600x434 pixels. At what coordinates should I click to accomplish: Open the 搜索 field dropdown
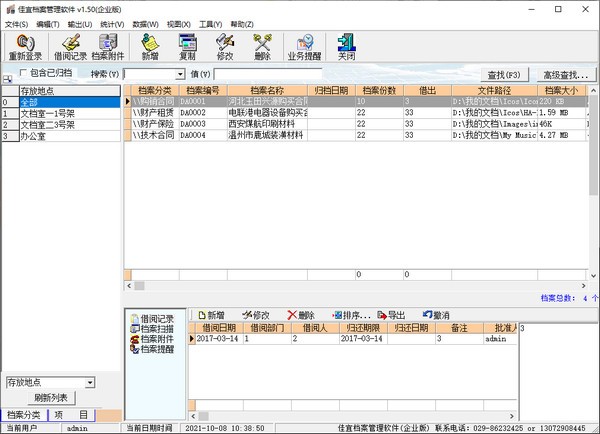coord(180,74)
